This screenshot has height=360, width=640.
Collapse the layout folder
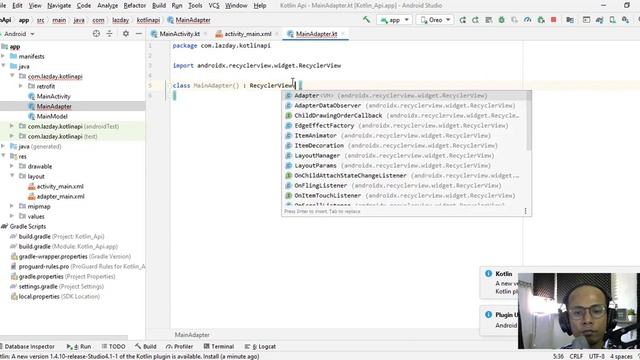[12, 176]
